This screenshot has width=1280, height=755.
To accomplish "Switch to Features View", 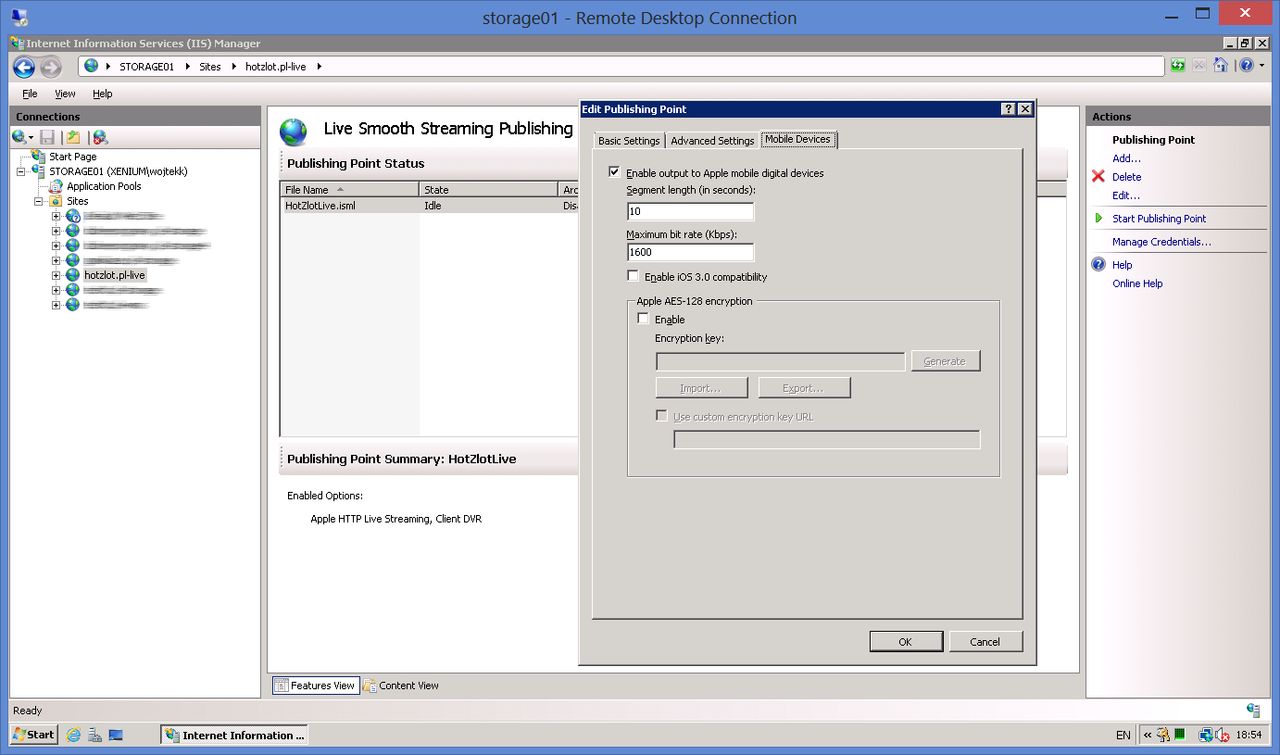I will 315,685.
